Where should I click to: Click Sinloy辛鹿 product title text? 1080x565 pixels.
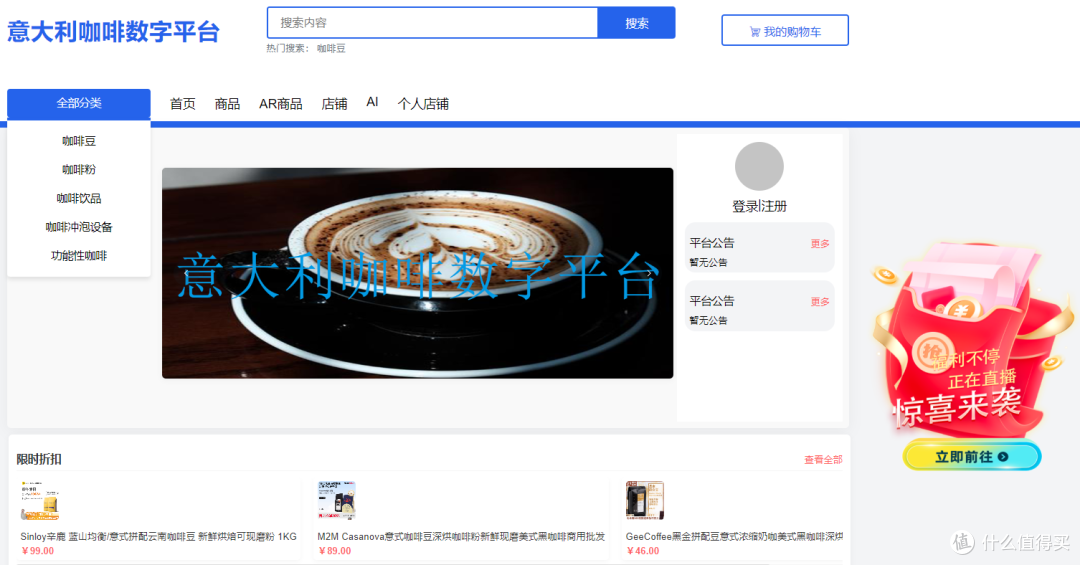(x=158, y=536)
